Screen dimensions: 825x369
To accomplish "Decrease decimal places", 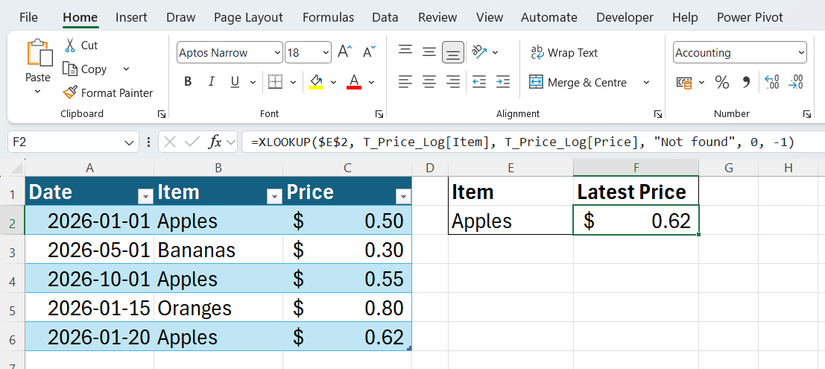I will tap(796, 83).
